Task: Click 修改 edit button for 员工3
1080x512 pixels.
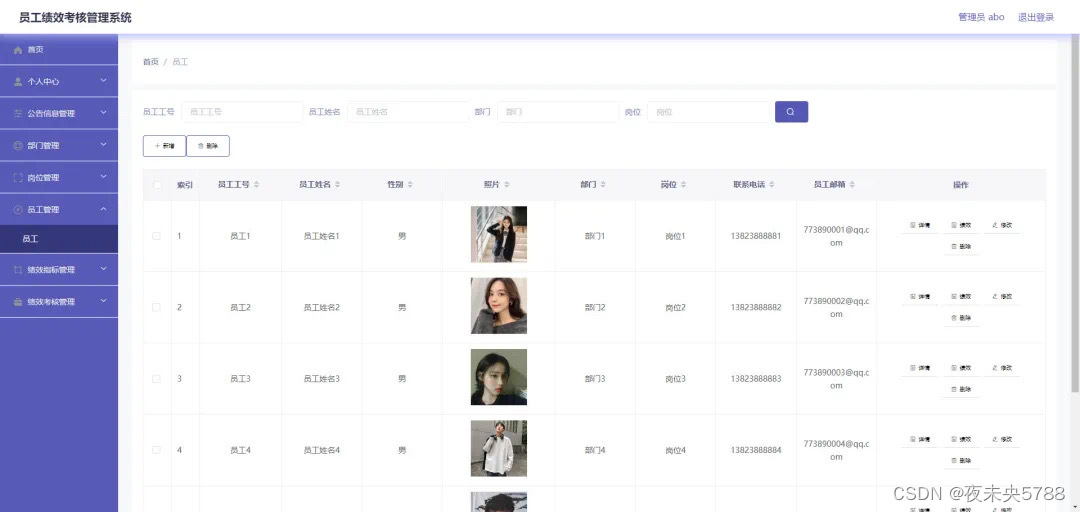Action: pyautogui.click(x=1002, y=368)
